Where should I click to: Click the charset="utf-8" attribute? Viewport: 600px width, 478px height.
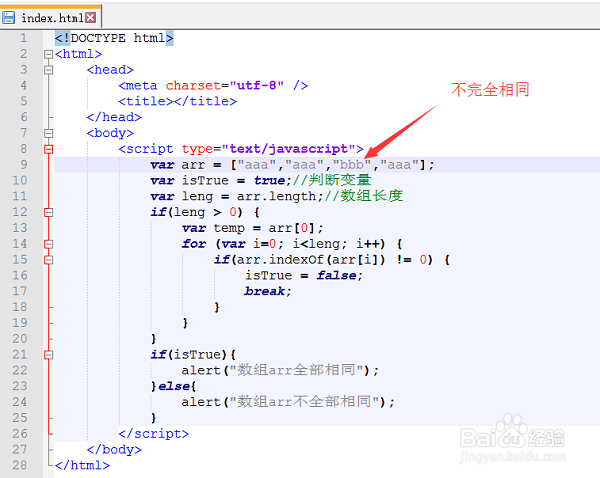pos(225,85)
